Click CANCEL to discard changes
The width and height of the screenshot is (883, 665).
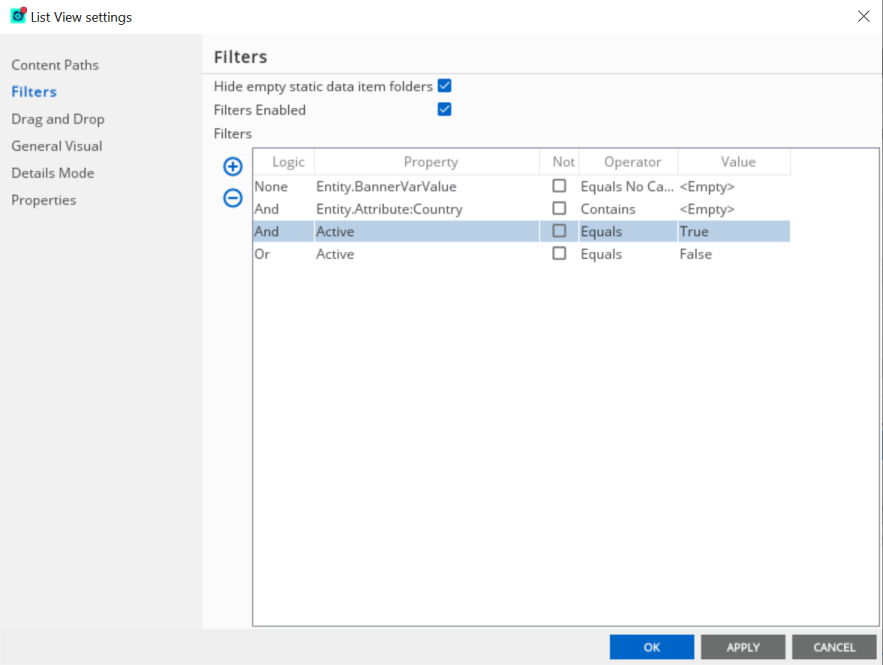[834, 647]
